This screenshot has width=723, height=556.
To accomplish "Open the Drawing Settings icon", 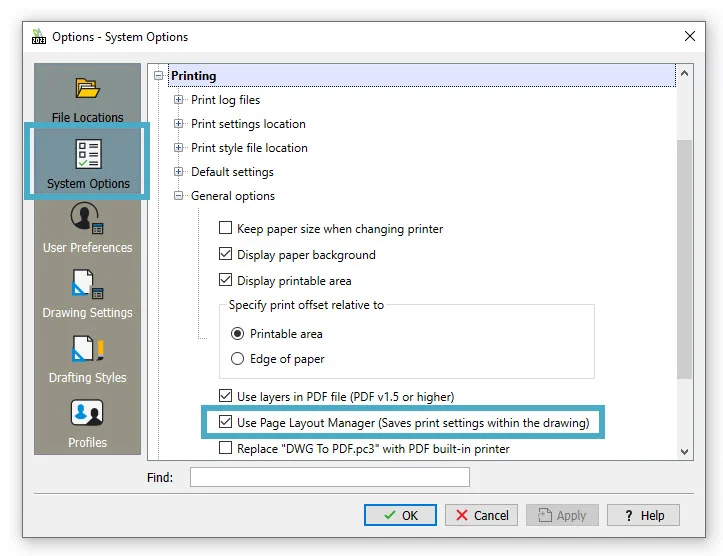I will [x=87, y=284].
